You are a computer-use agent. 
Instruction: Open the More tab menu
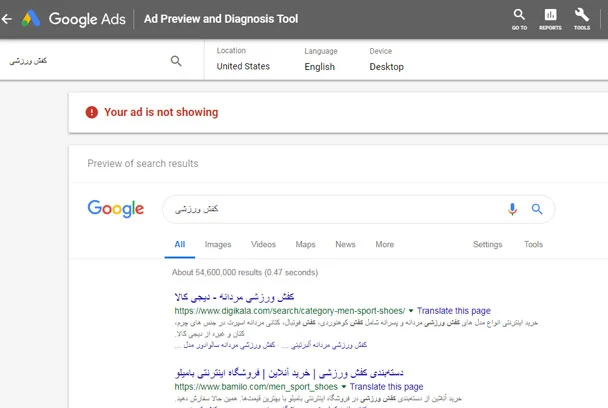(x=385, y=244)
